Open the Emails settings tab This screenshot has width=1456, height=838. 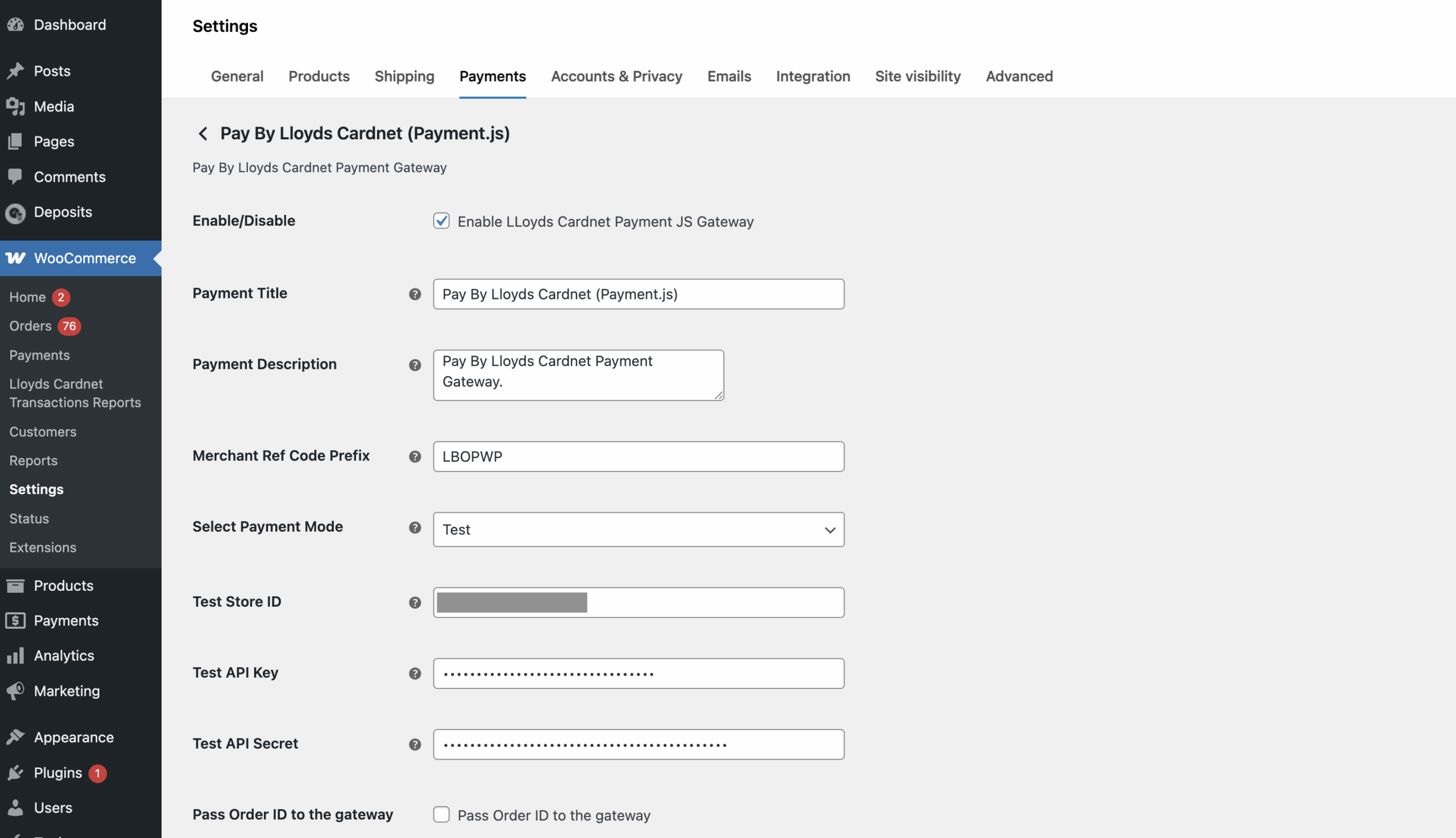coord(729,76)
